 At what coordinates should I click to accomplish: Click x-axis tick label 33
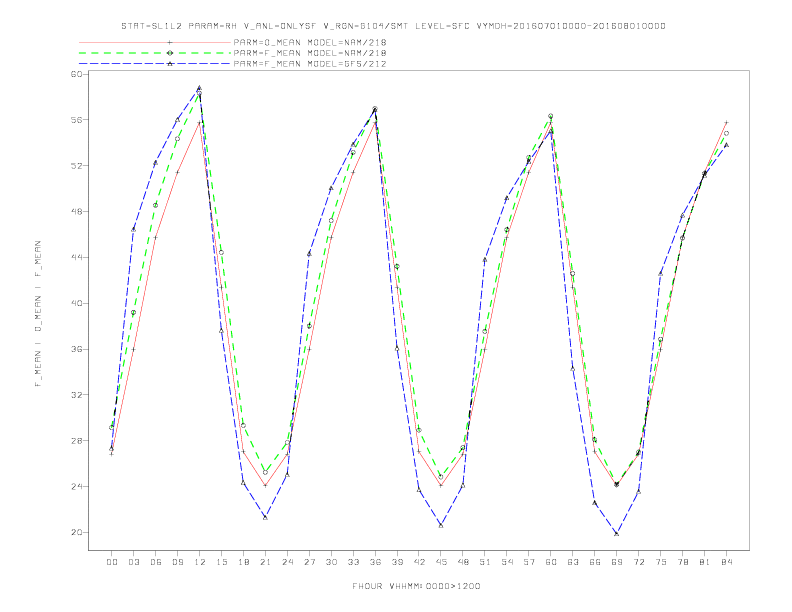click(354, 562)
